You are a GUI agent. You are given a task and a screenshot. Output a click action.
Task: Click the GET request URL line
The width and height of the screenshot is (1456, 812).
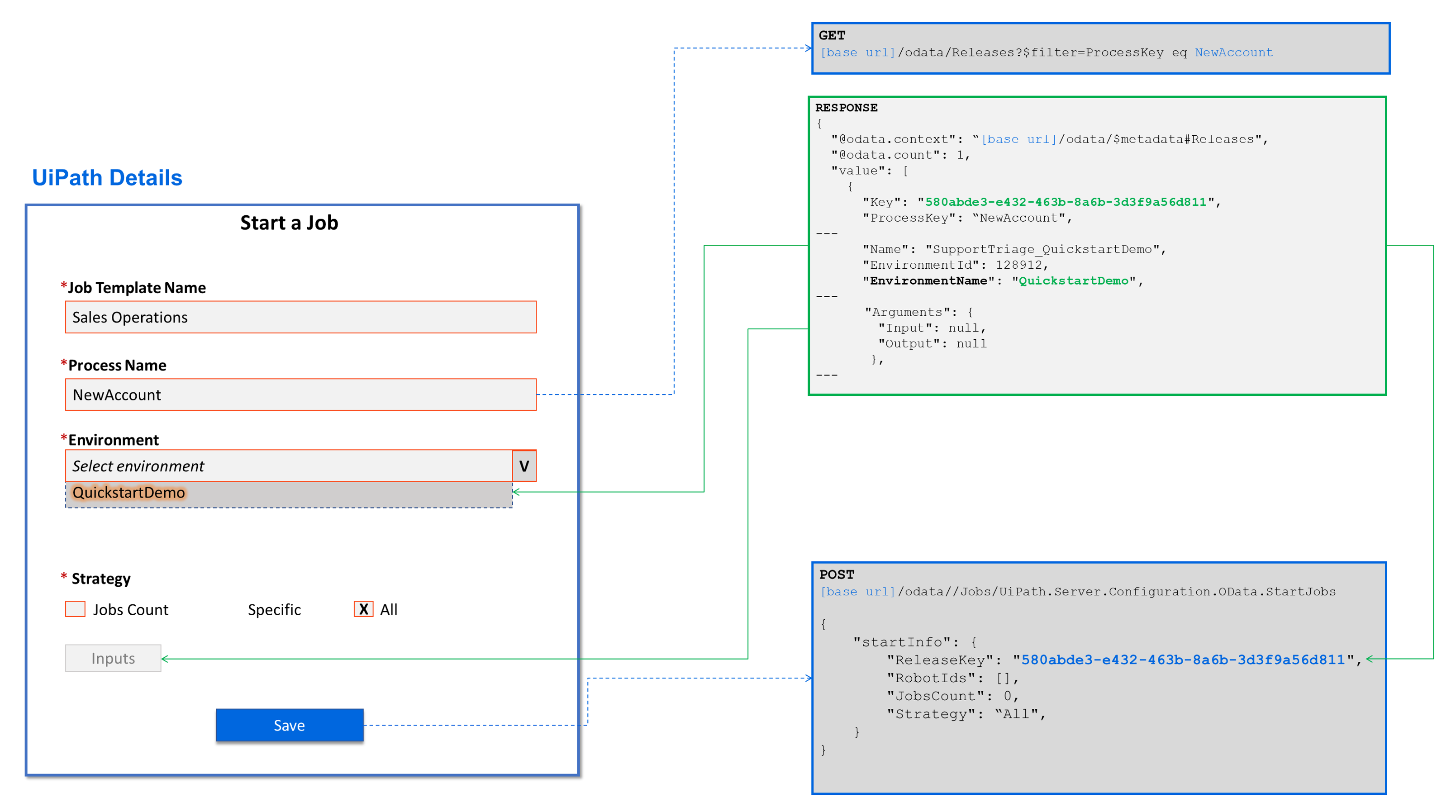(1046, 52)
